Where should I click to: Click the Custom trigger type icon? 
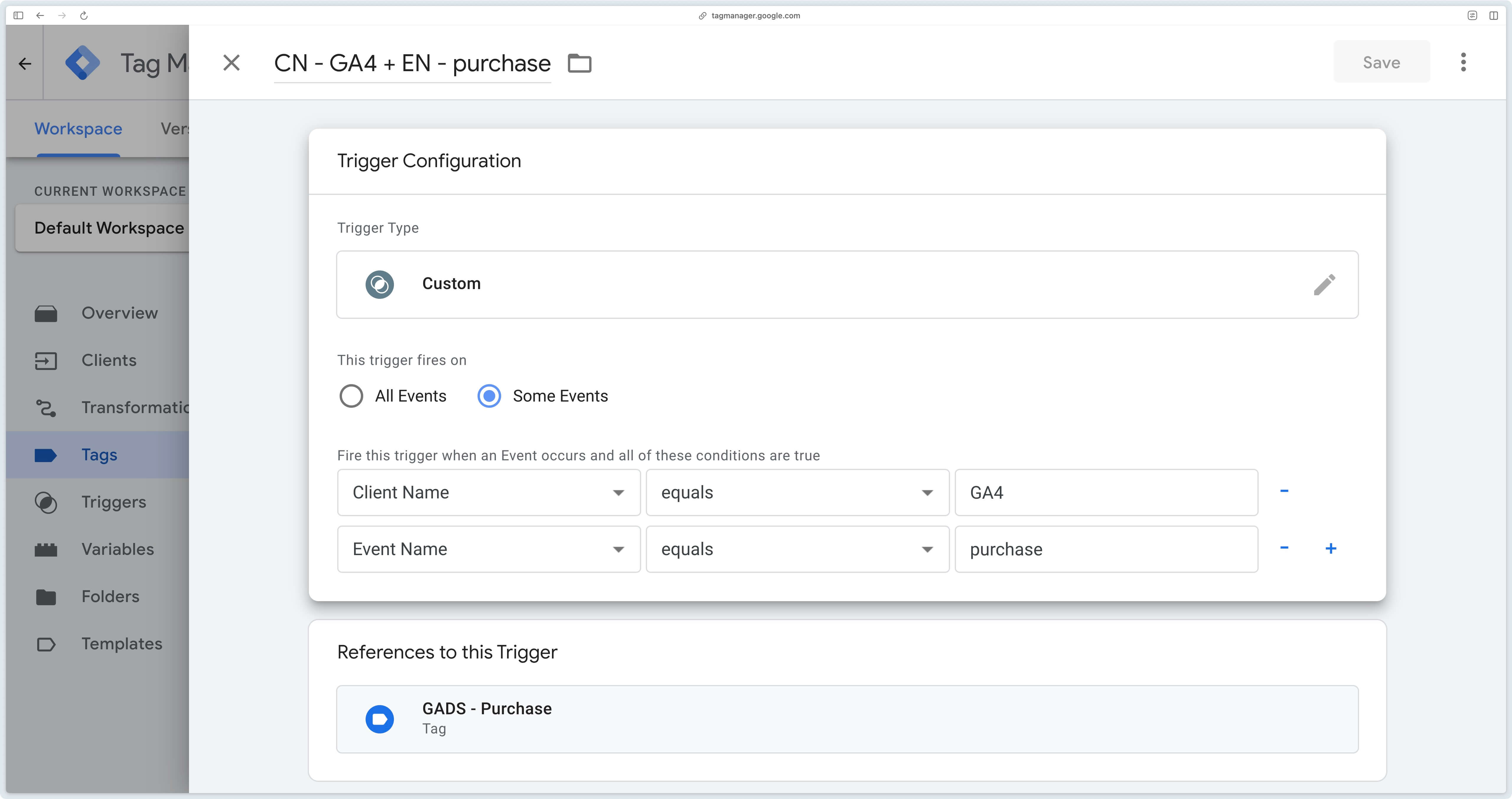point(380,285)
